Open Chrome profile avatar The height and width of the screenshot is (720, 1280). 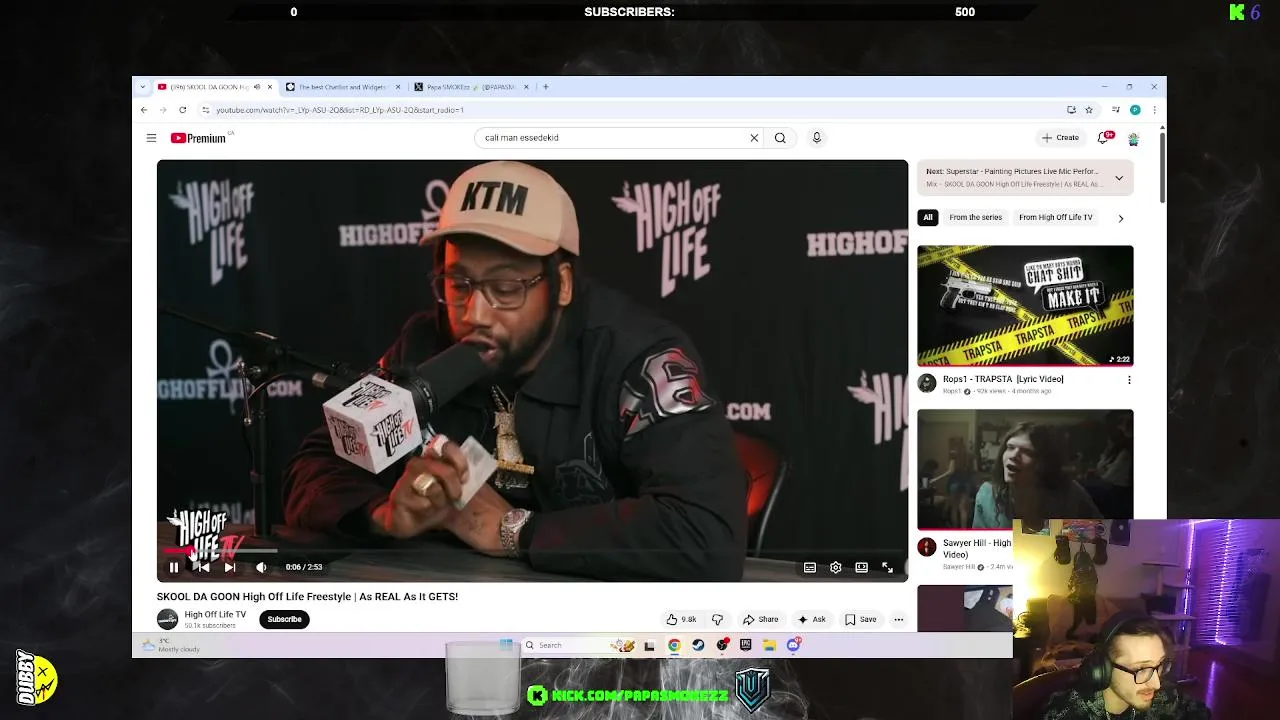pos(1135,110)
